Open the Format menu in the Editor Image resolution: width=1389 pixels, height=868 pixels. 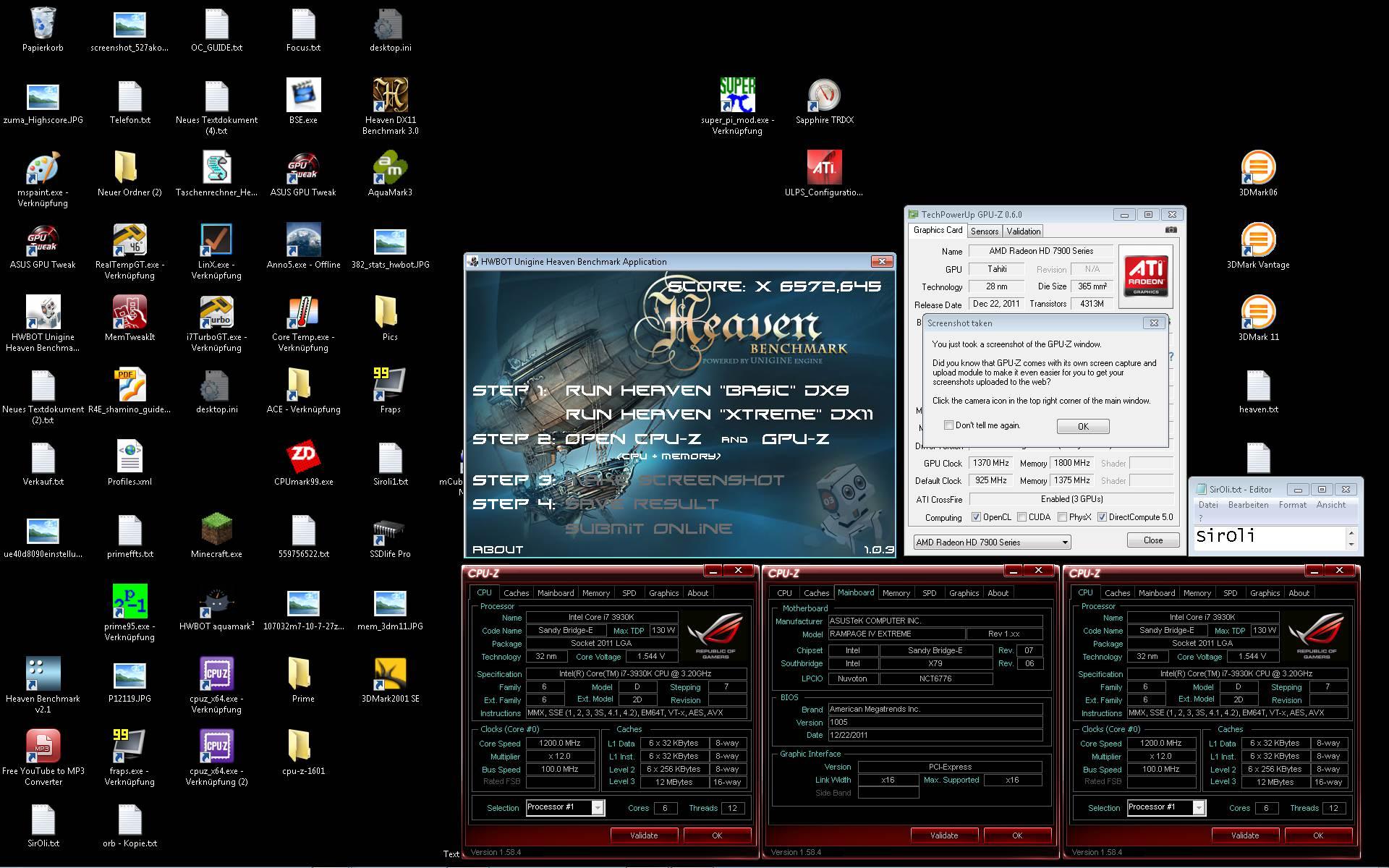click(1292, 505)
